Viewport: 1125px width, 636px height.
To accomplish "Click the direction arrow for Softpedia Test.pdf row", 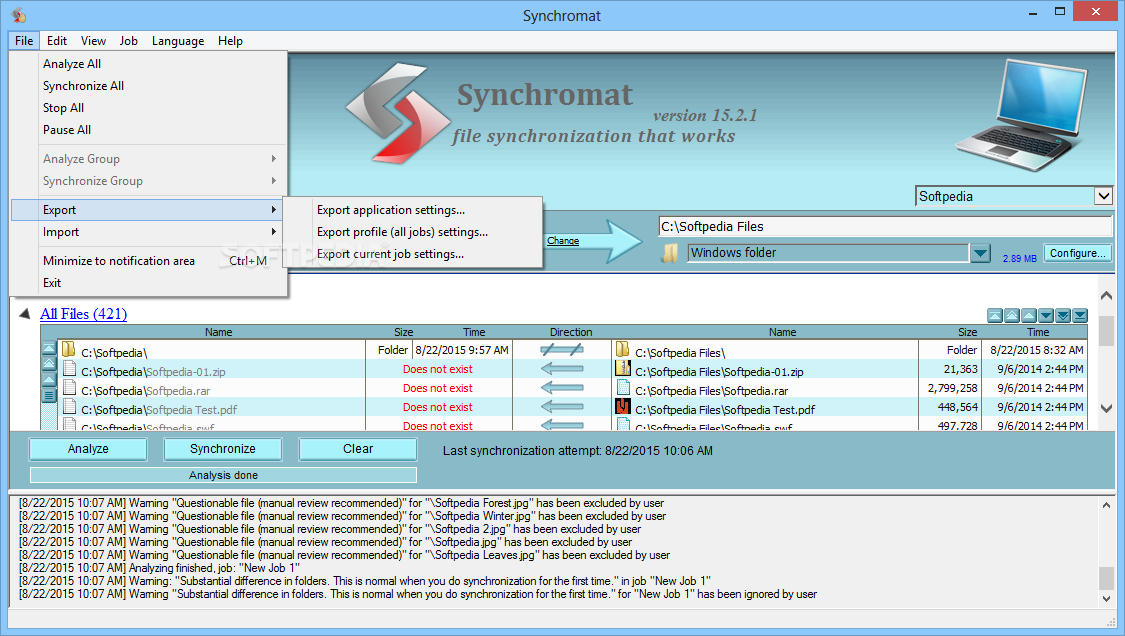I will pyautogui.click(x=562, y=406).
